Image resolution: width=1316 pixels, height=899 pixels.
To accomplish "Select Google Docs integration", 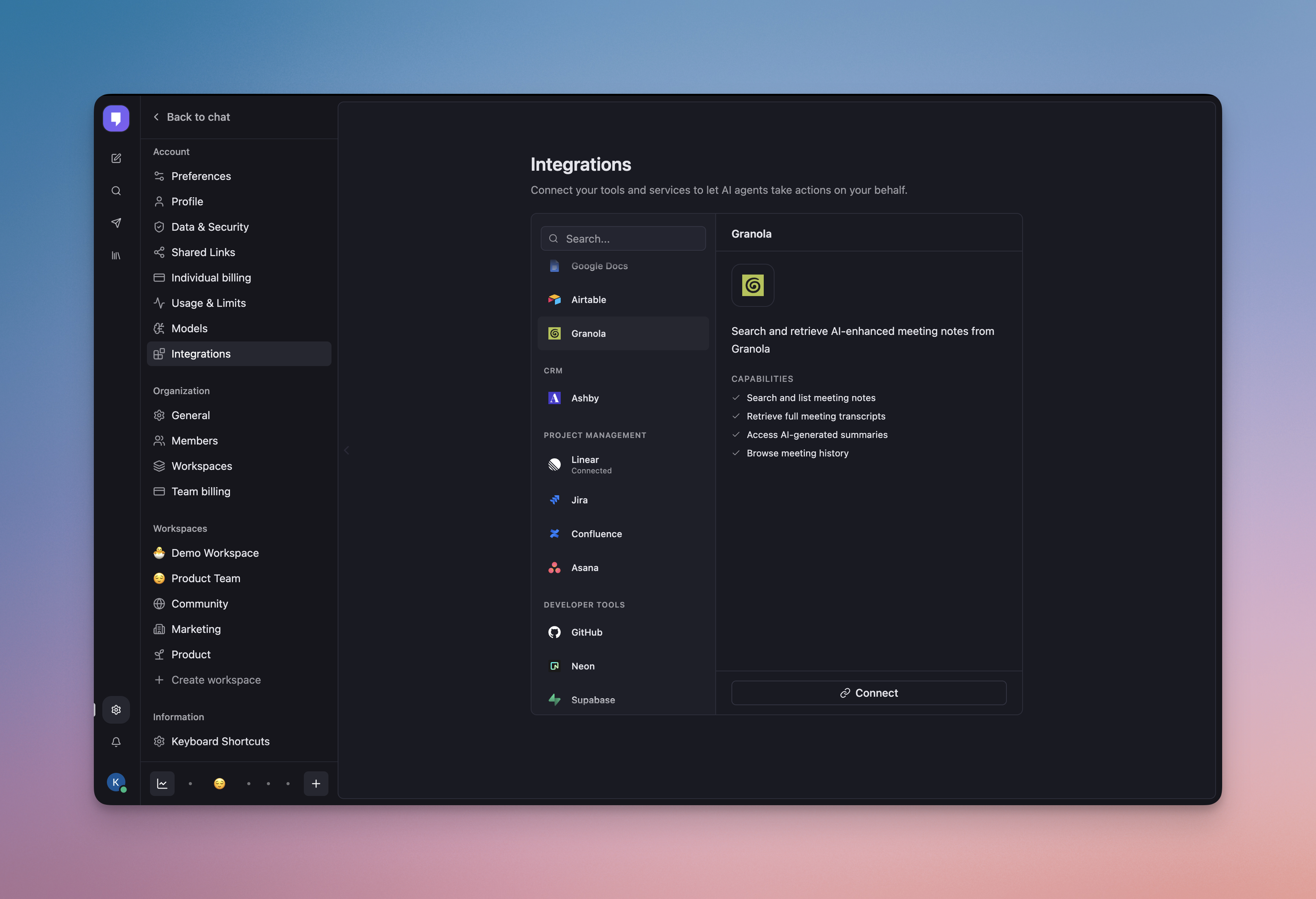I will pyautogui.click(x=623, y=266).
